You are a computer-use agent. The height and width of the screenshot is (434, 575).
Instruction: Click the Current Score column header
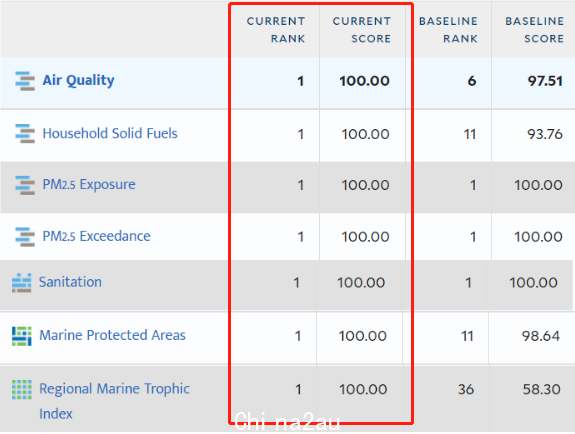[362, 30]
